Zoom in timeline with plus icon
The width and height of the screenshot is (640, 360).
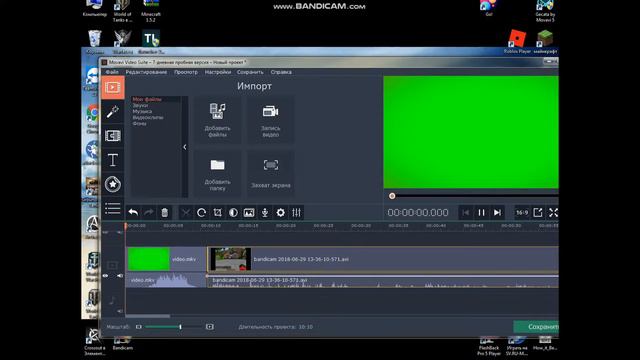[210, 327]
